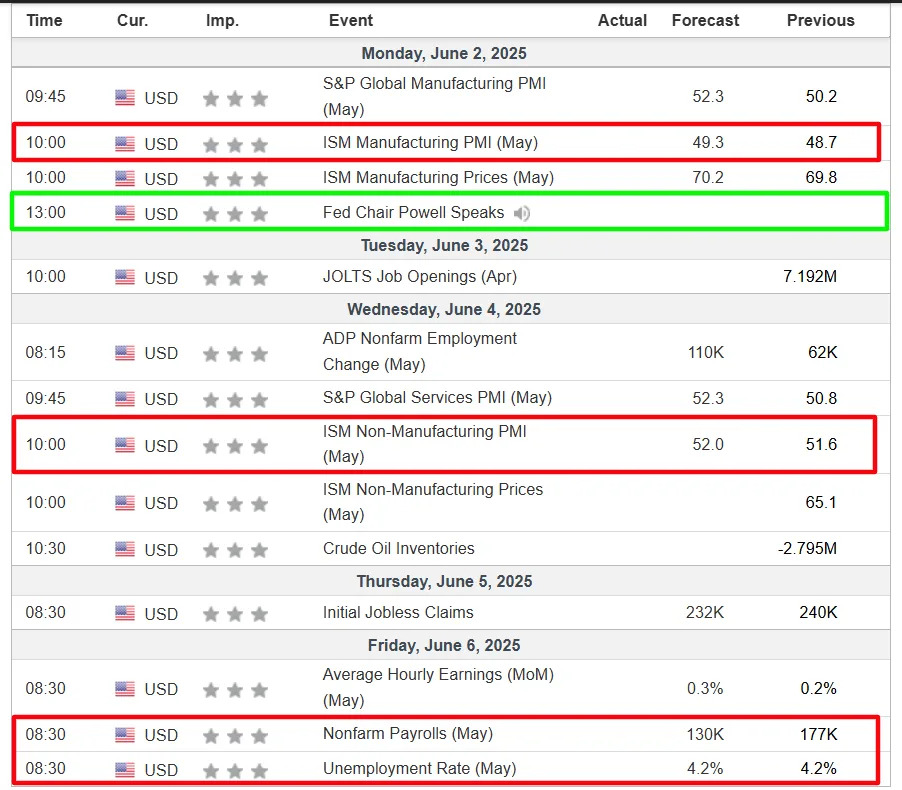
Task: Click the flag icon next to Crude Oil Inventories
Action: (125, 549)
